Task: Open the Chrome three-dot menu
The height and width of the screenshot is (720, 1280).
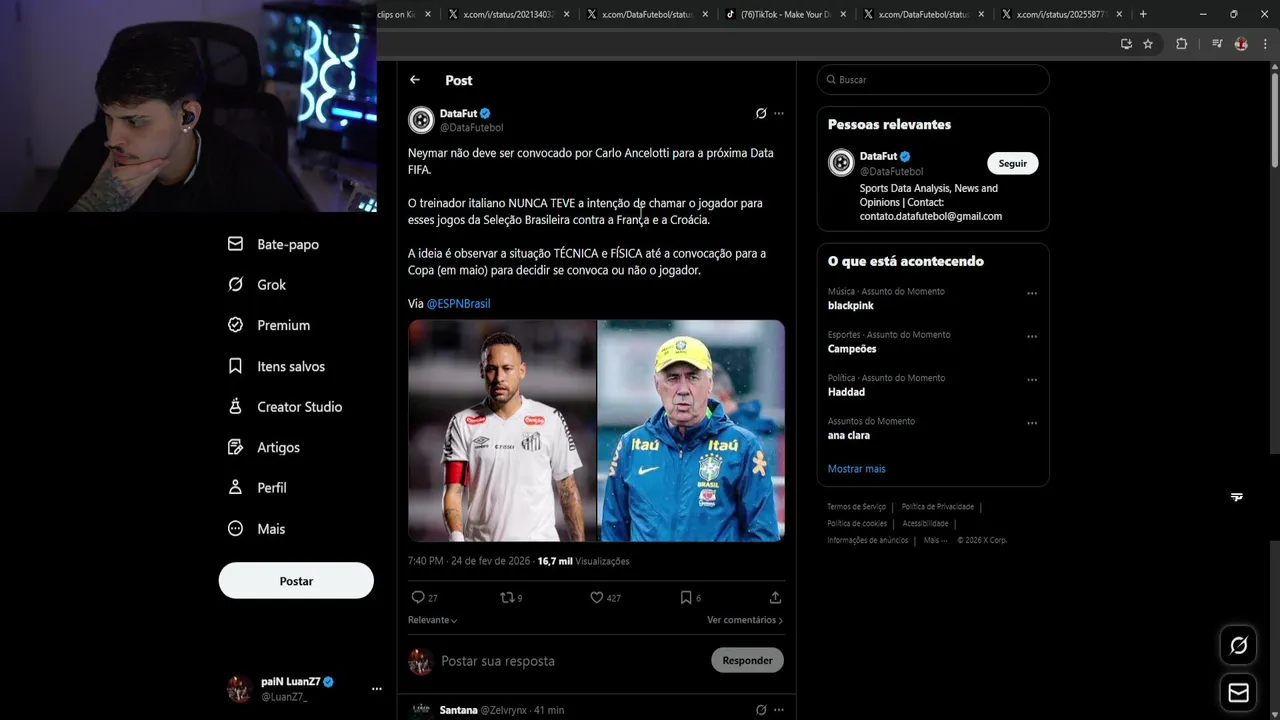Action: click(x=1266, y=44)
